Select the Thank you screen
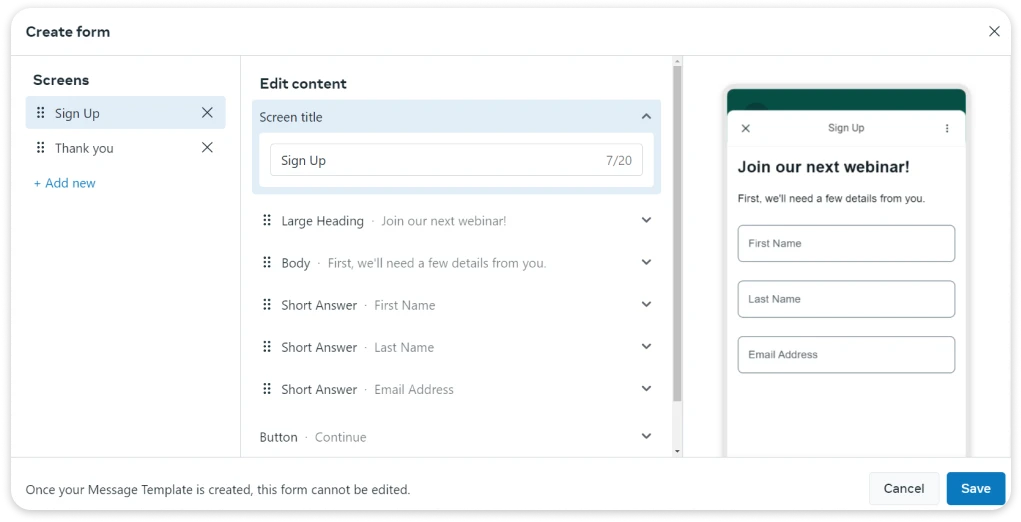The image size is (1021, 522). point(84,148)
